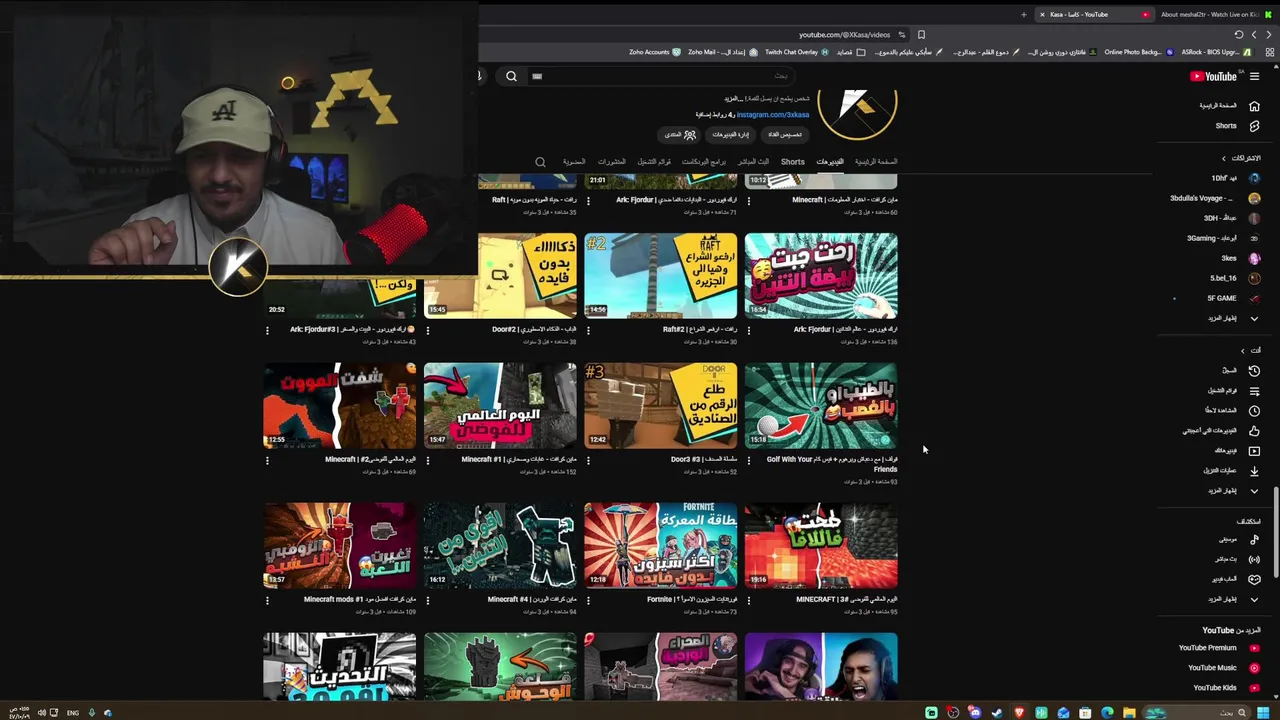Search within channel using tab-row magnifier

(x=540, y=162)
